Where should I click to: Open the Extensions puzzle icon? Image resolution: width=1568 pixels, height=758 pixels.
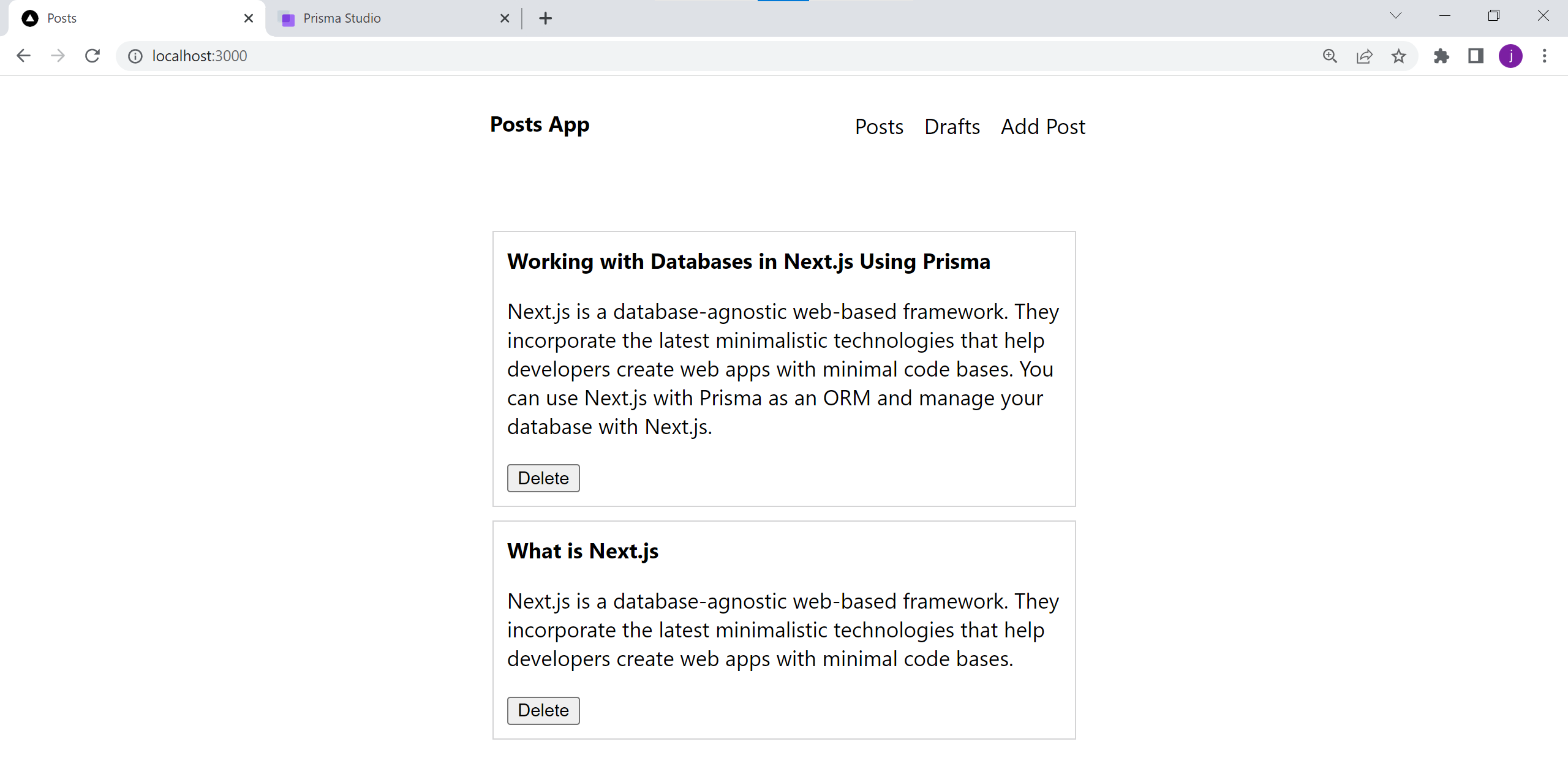(x=1441, y=56)
